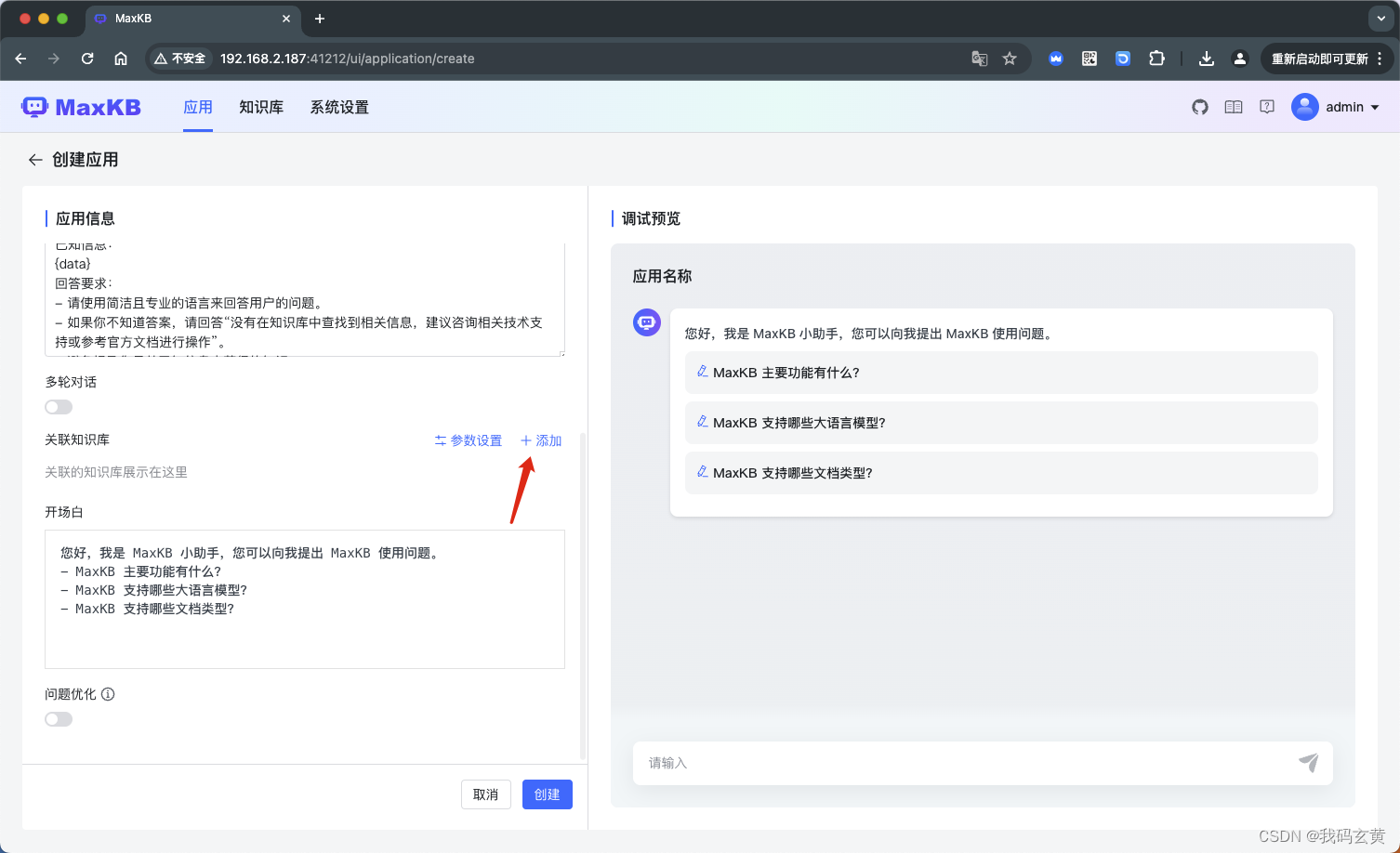Open a new browser tab
Image resolution: width=1400 pixels, height=853 pixels.
click(x=320, y=19)
